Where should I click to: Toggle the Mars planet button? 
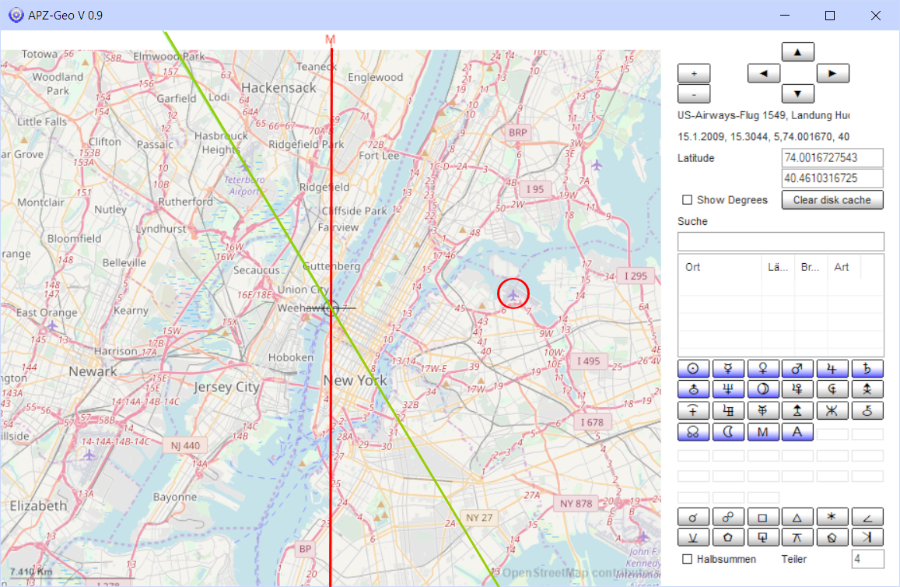point(798,369)
